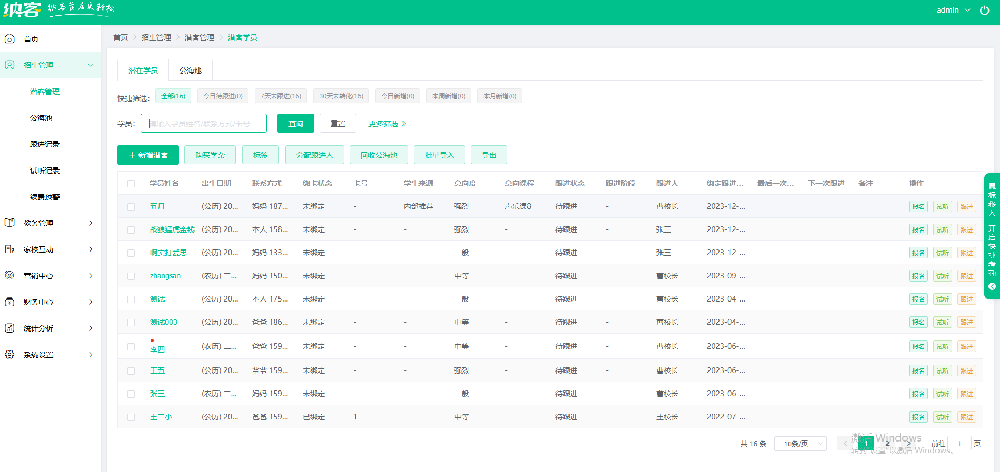This screenshot has height=472, width=1000.
Task: Select the 7天未跟进 quick filter
Action: coord(281,96)
